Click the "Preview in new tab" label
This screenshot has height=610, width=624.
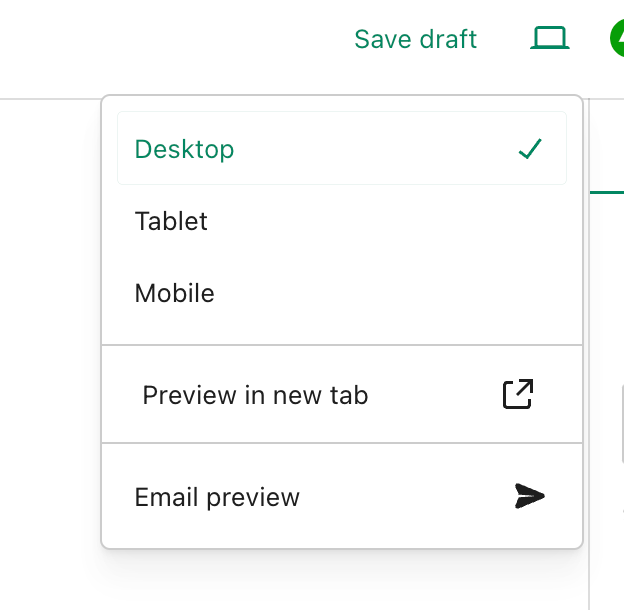click(x=255, y=395)
